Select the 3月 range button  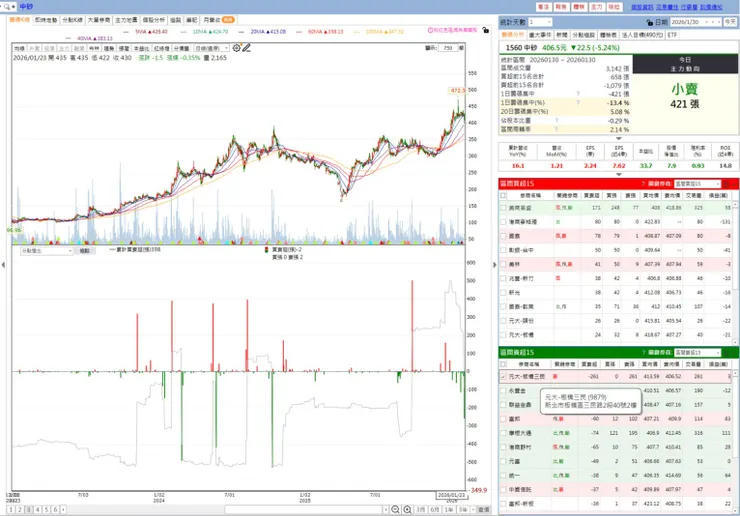[420, 509]
